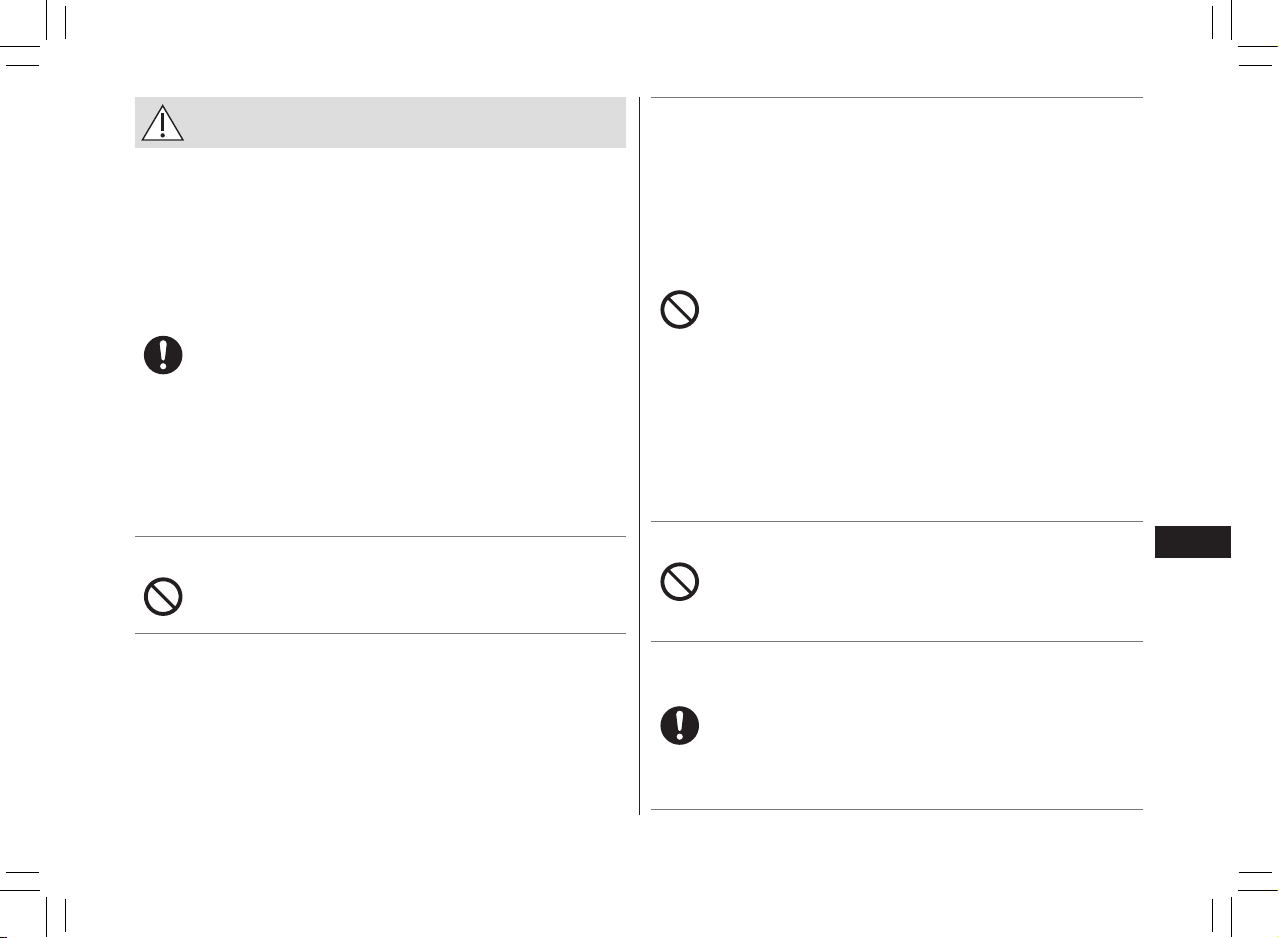Click the vertical divider between the two columns

coord(639,456)
